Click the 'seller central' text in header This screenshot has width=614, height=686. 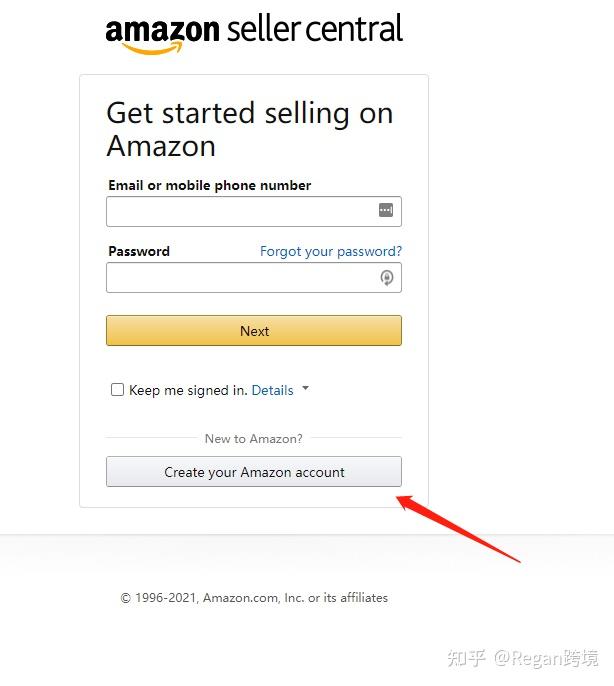(x=314, y=29)
